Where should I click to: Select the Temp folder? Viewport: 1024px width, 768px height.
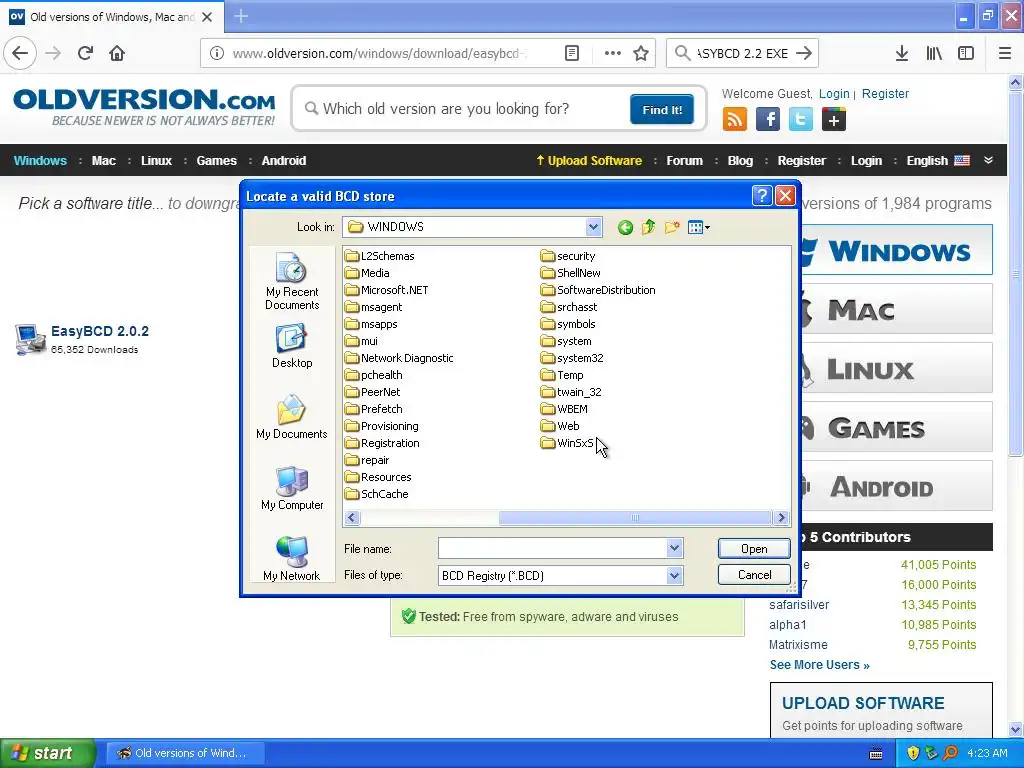562,375
